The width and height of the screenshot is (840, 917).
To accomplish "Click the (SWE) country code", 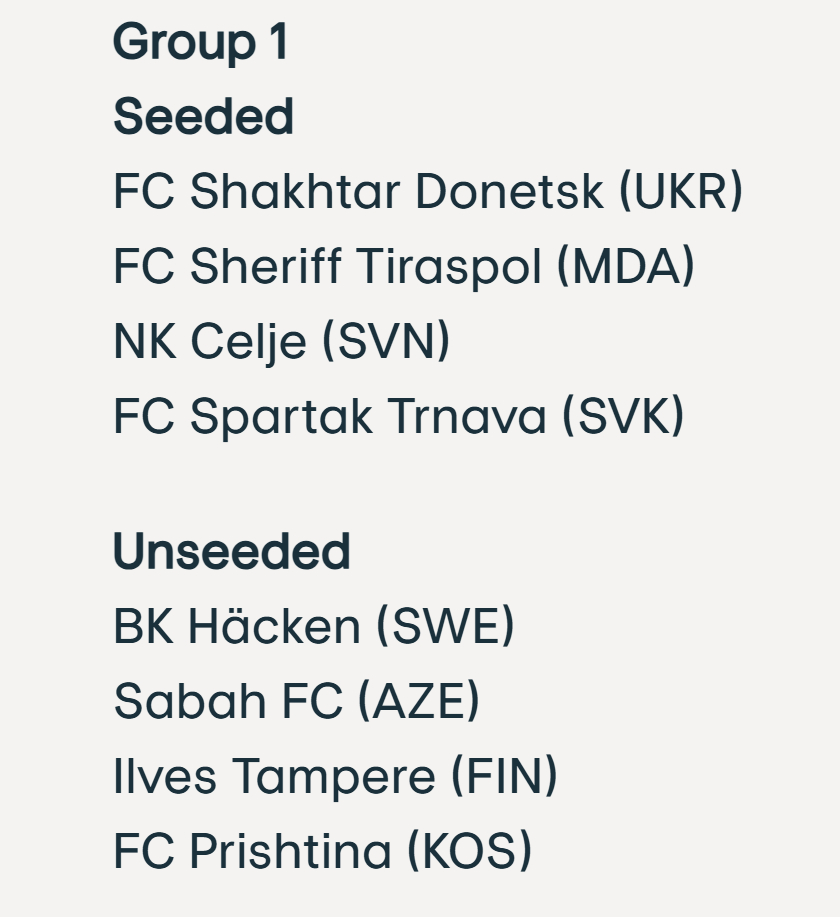I will [445, 627].
